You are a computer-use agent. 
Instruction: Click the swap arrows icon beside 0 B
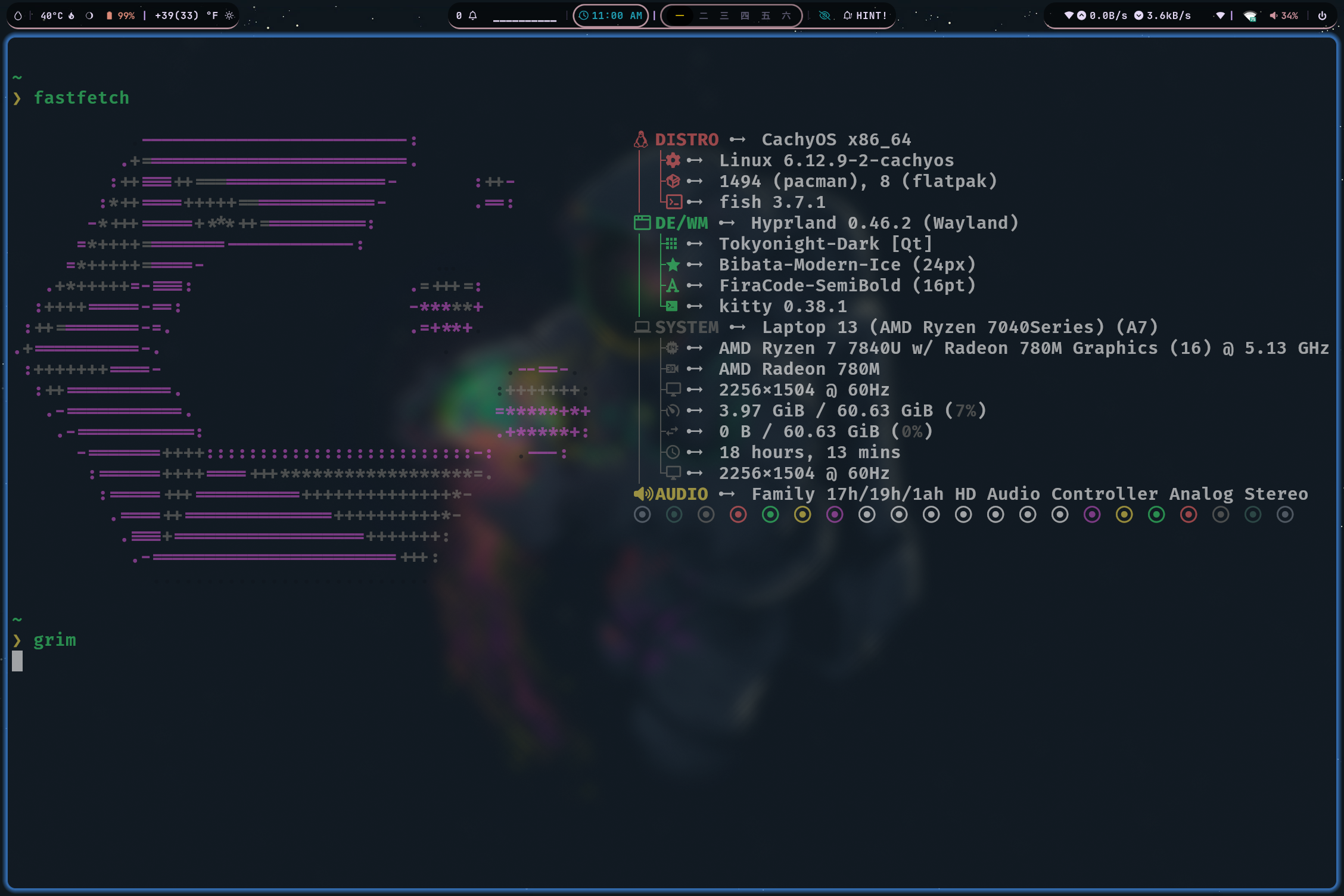[x=672, y=431]
